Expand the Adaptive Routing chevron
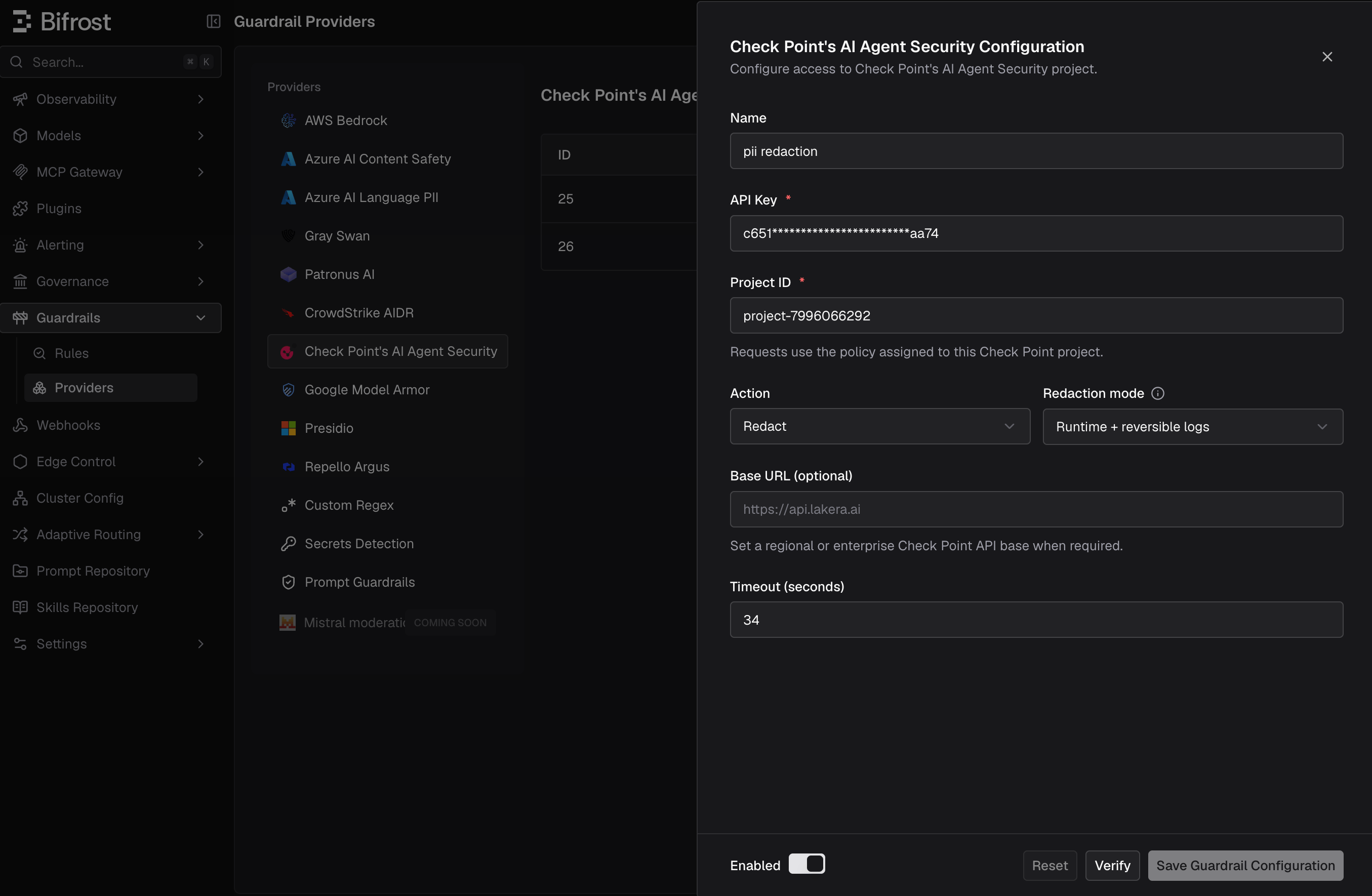This screenshot has height=896, width=1372. (200, 535)
